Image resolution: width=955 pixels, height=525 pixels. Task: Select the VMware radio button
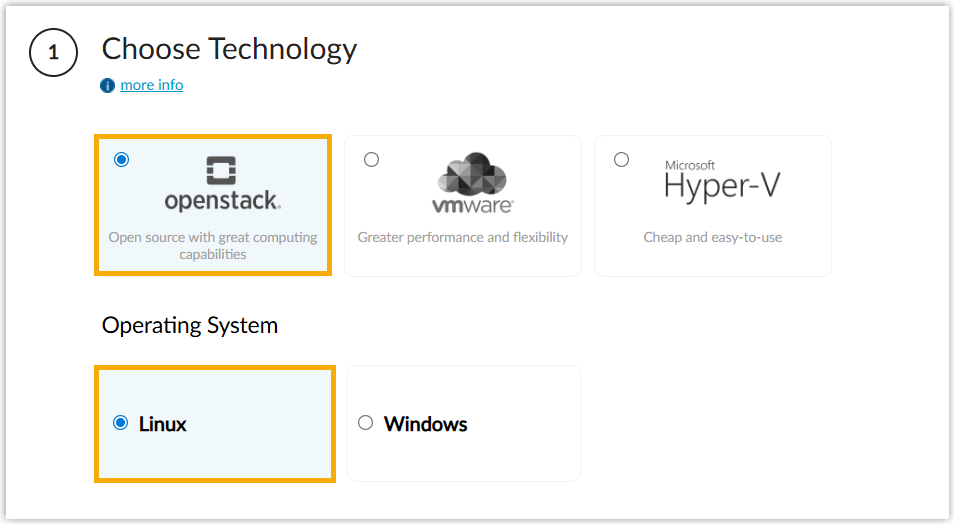[x=372, y=160]
